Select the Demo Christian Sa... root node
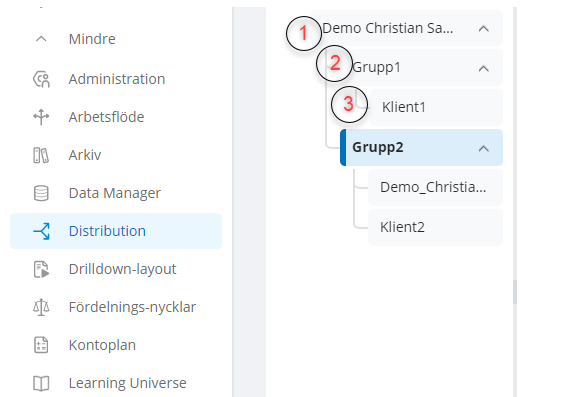579x397 pixels. [406, 28]
